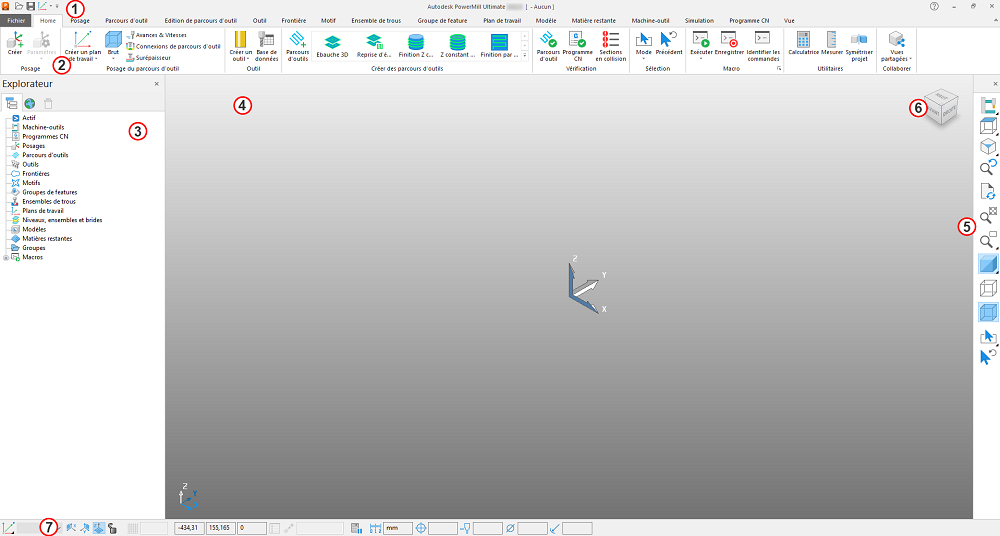This screenshot has width=1000, height=536.
Task: Click the Y coordinate field showing 155,165
Action: [221, 528]
